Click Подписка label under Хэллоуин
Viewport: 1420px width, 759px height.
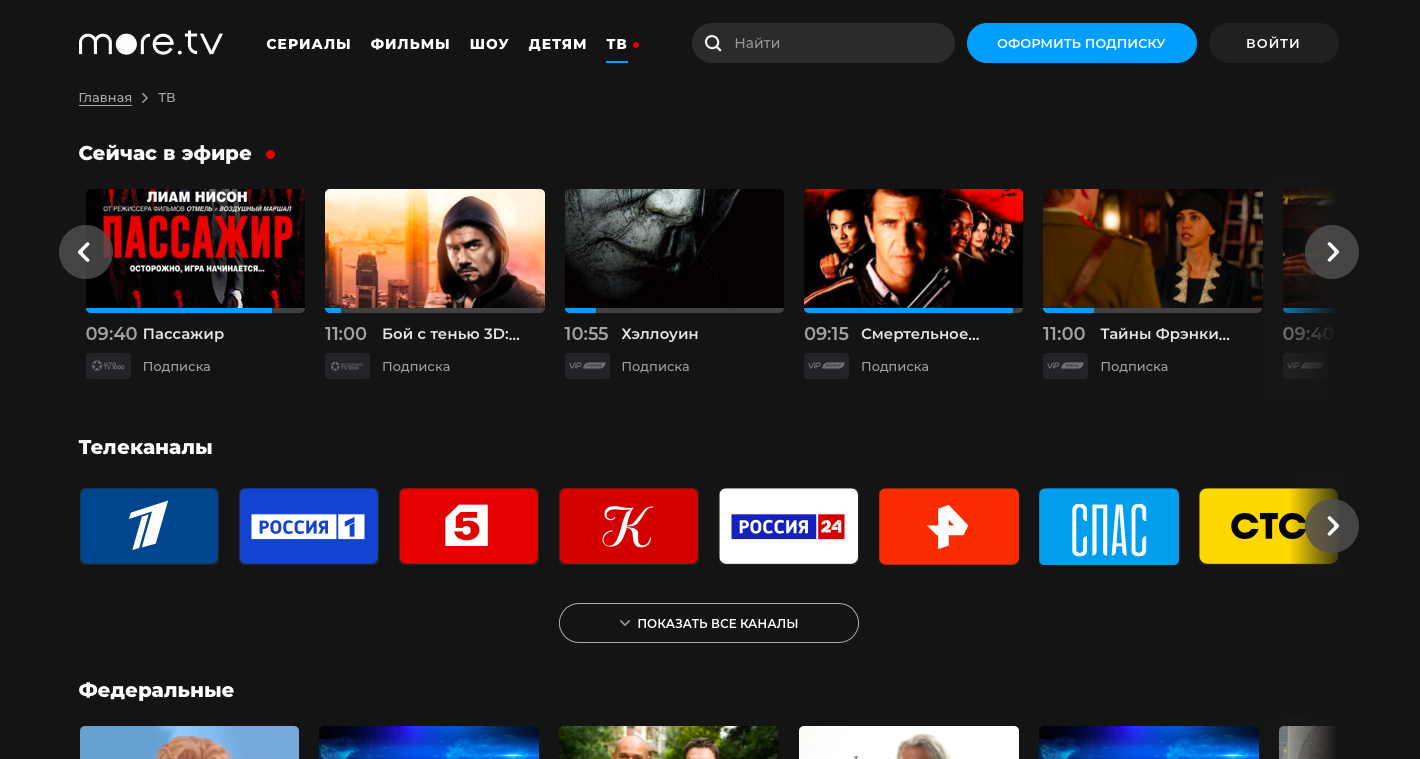coord(655,367)
